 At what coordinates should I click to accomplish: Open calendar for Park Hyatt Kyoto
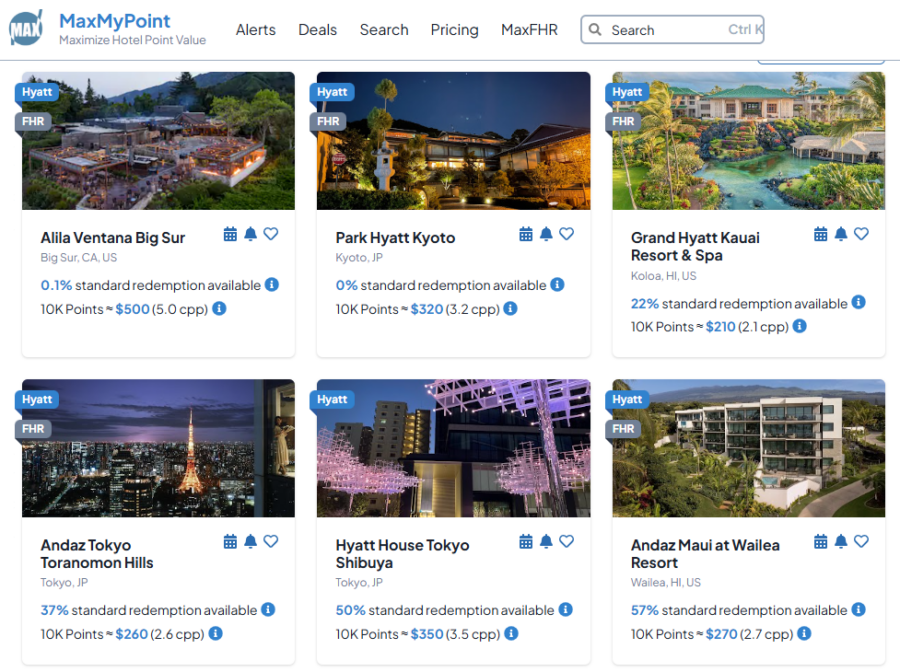click(x=526, y=234)
